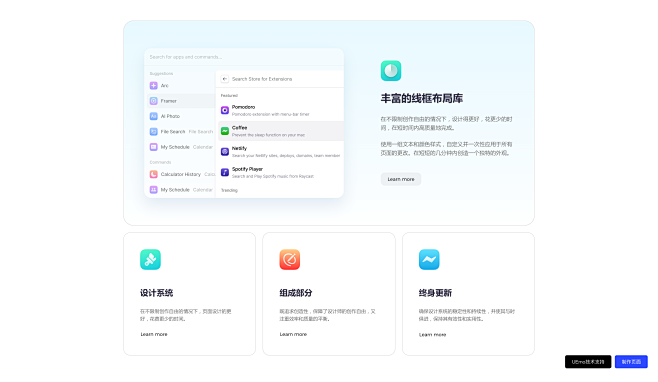This screenshot has width=658, height=382.
Task: Click the Pomodoro extension icon
Action: (225, 110)
